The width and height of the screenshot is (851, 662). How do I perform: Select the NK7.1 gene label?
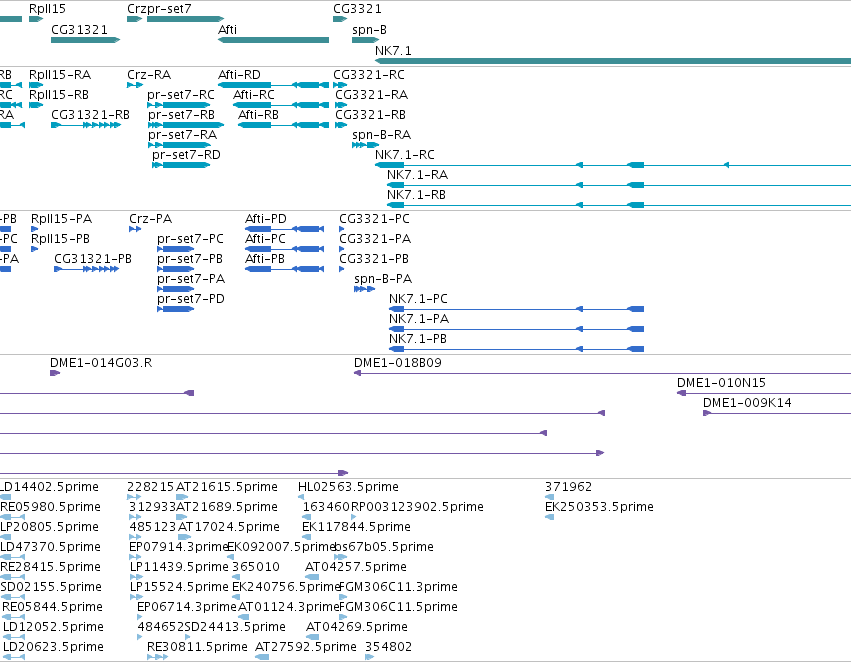click(393, 50)
